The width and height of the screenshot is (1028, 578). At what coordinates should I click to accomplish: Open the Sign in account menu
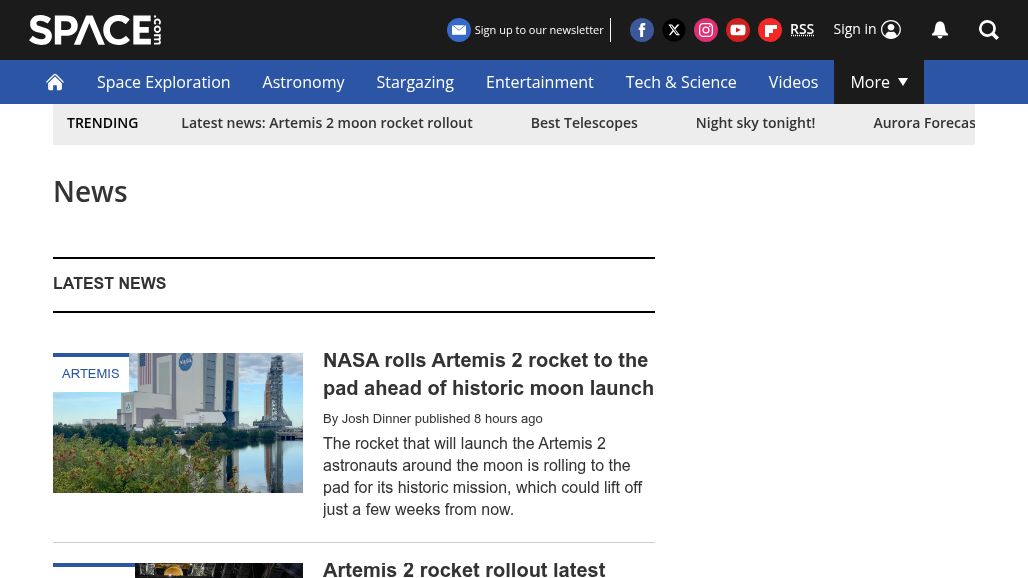point(867,29)
